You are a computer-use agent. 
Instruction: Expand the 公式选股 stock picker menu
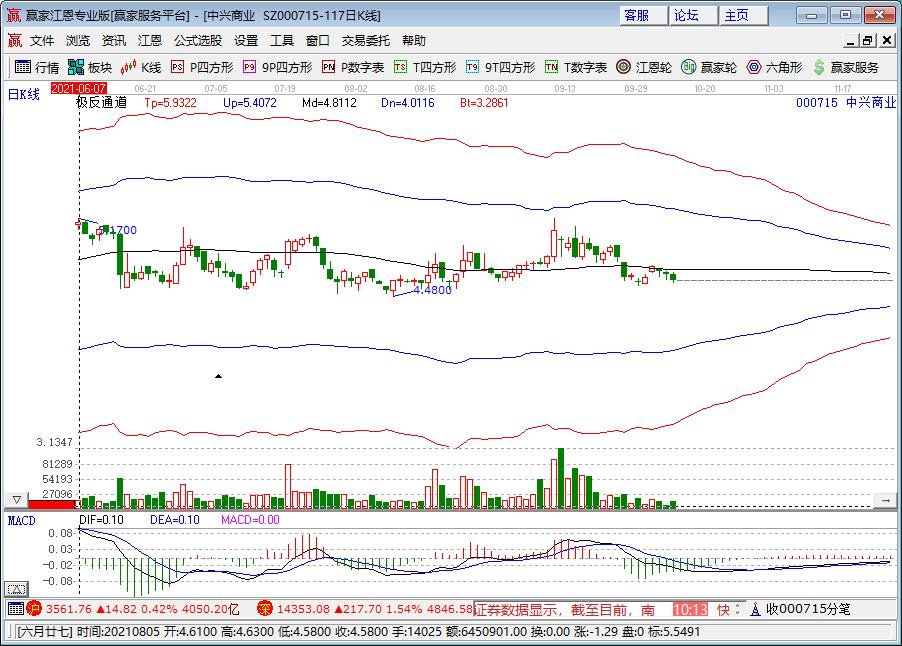200,40
